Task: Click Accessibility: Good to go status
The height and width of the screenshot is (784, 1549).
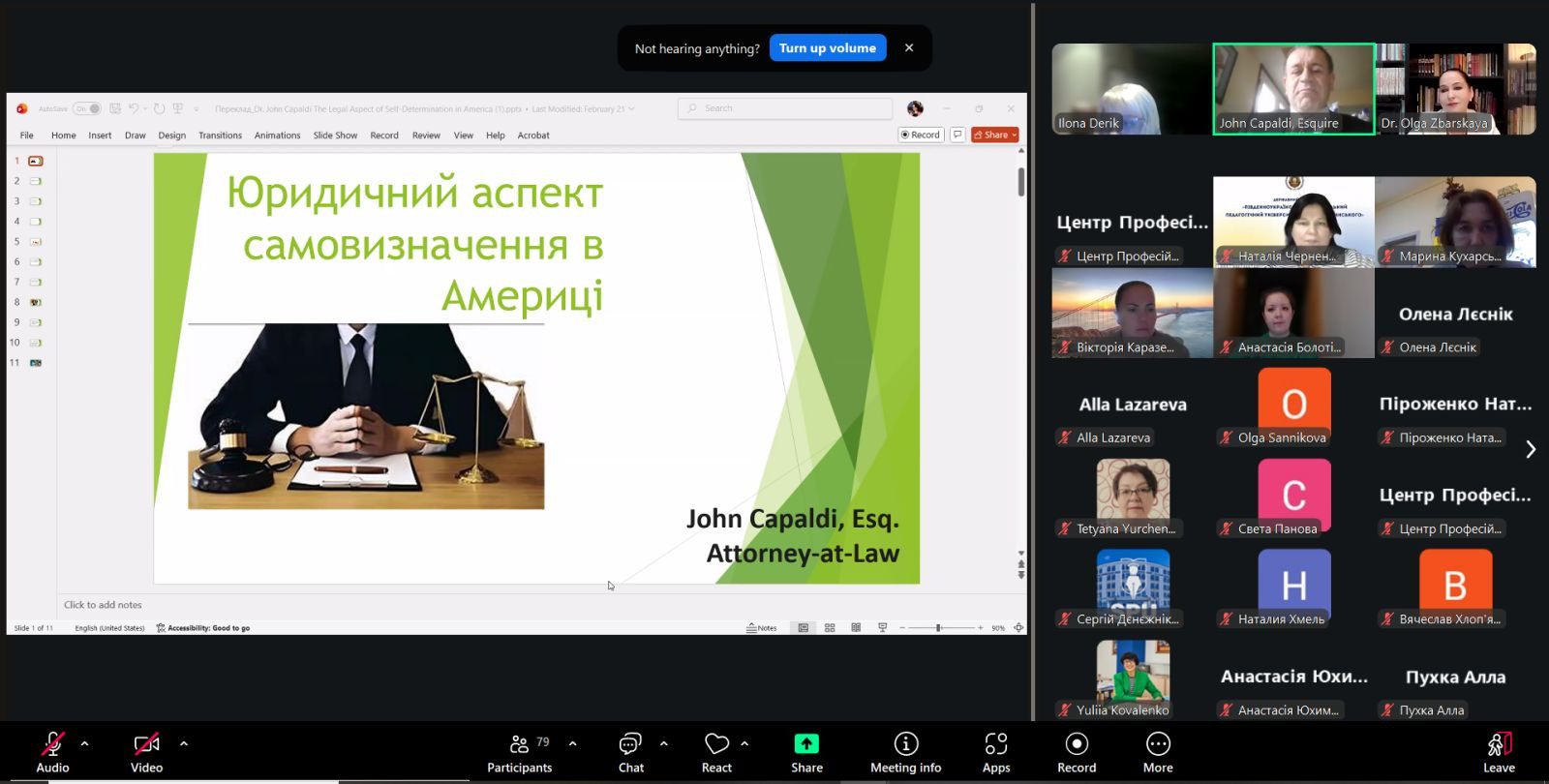Action: (203, 628)
